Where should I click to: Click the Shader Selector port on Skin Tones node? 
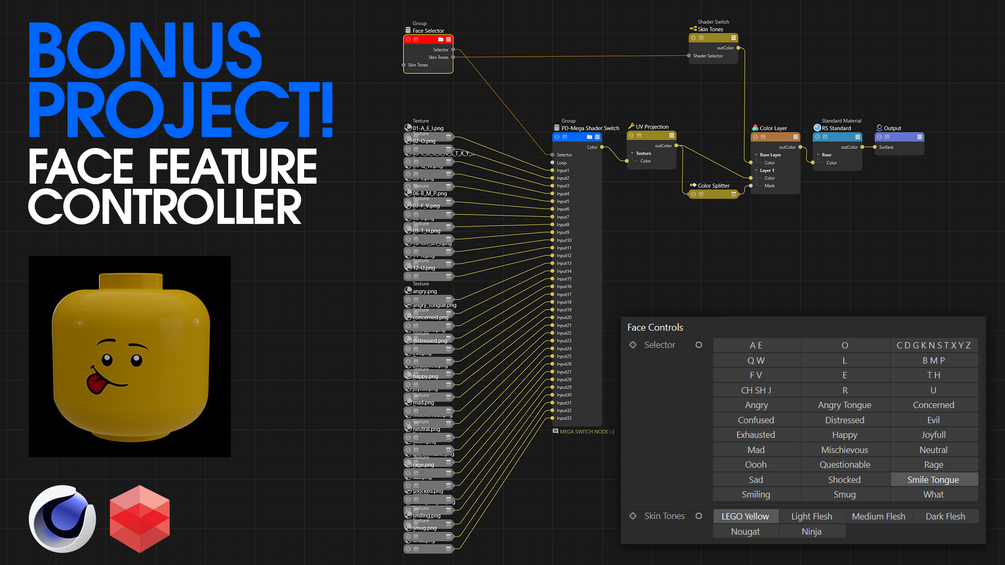click(689, 56)
